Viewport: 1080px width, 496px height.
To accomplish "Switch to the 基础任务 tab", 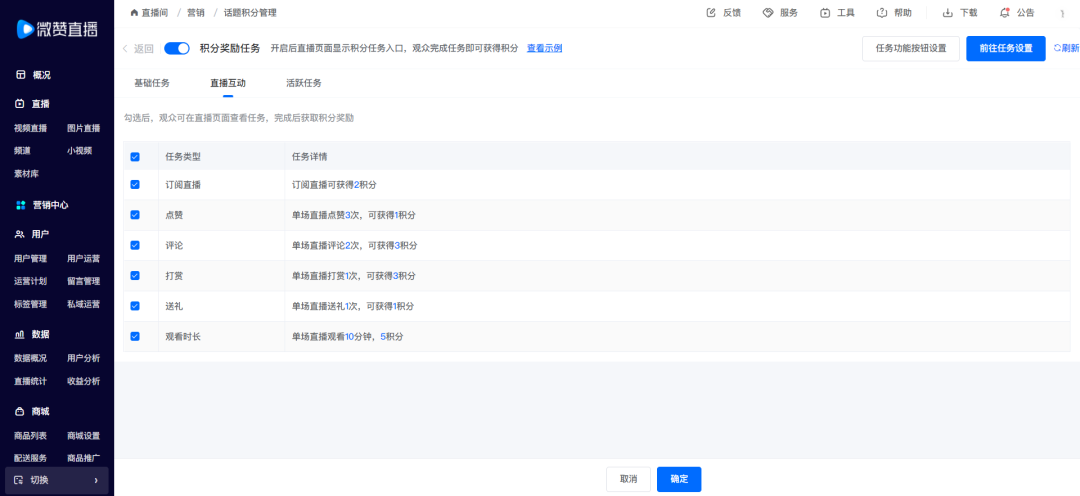I will (x=152, y=83).
